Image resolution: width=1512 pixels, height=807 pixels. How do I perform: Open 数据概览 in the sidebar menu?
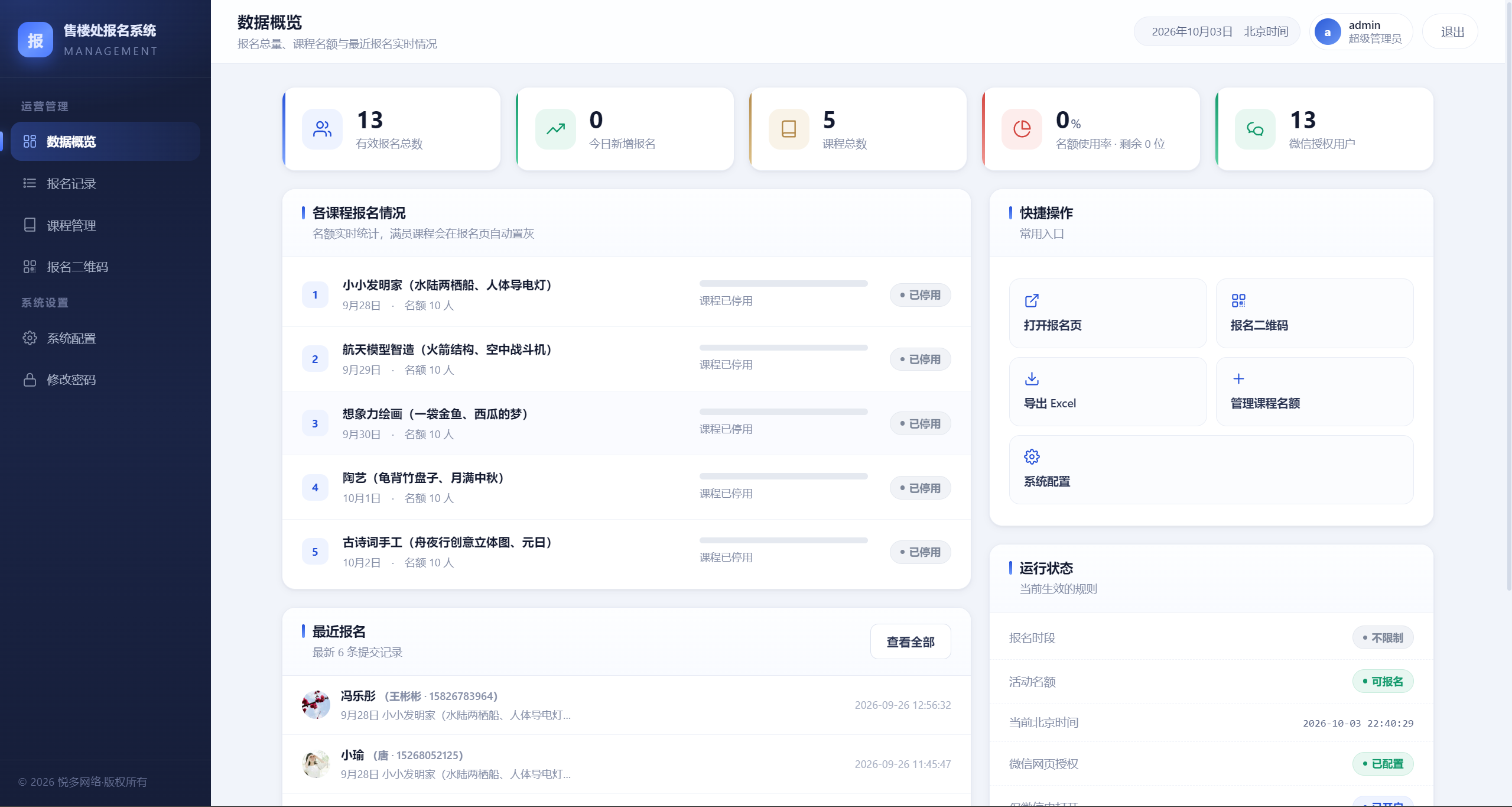[x=105, y=141]
